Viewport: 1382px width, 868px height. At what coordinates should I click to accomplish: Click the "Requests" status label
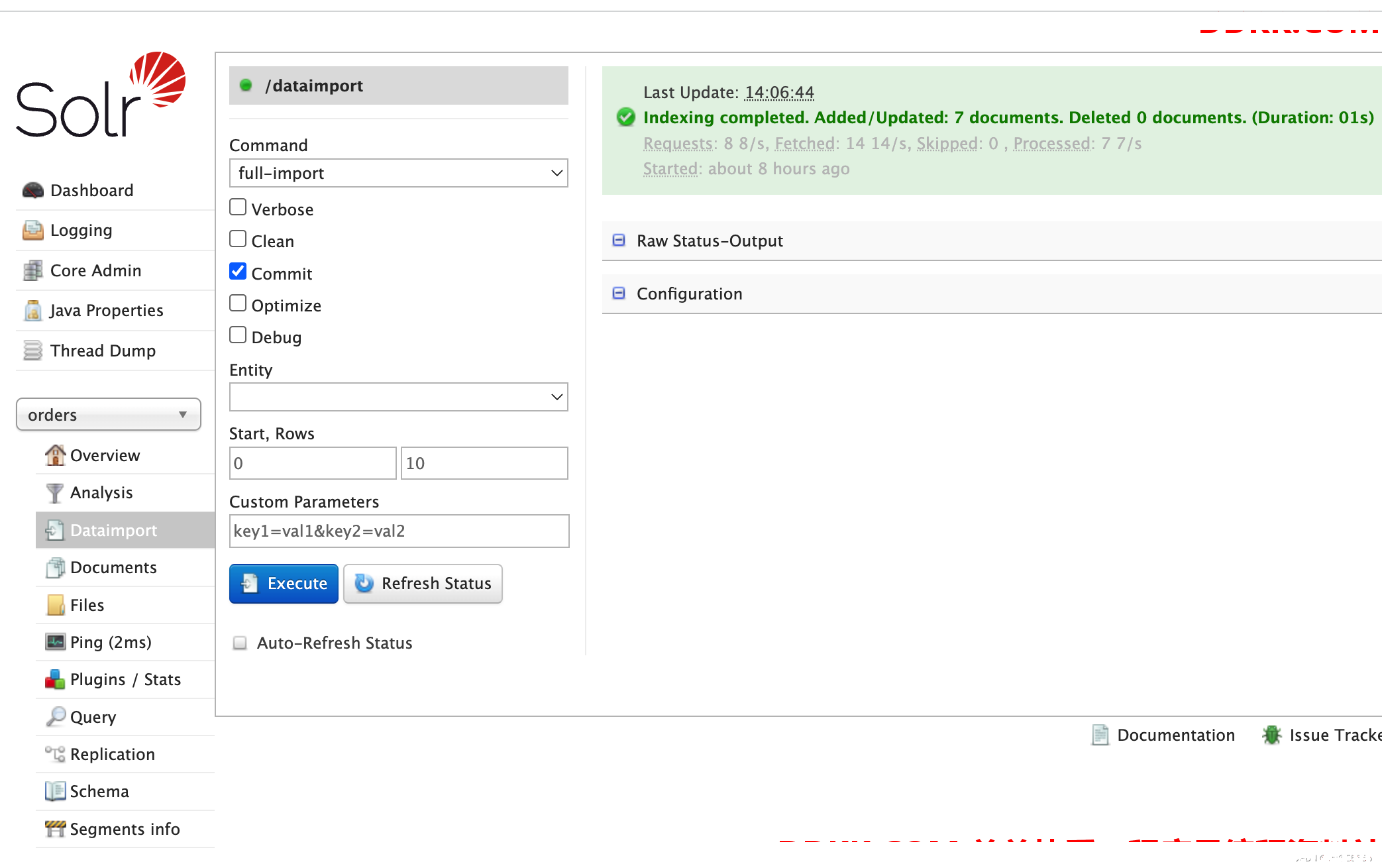click(678, 143)
